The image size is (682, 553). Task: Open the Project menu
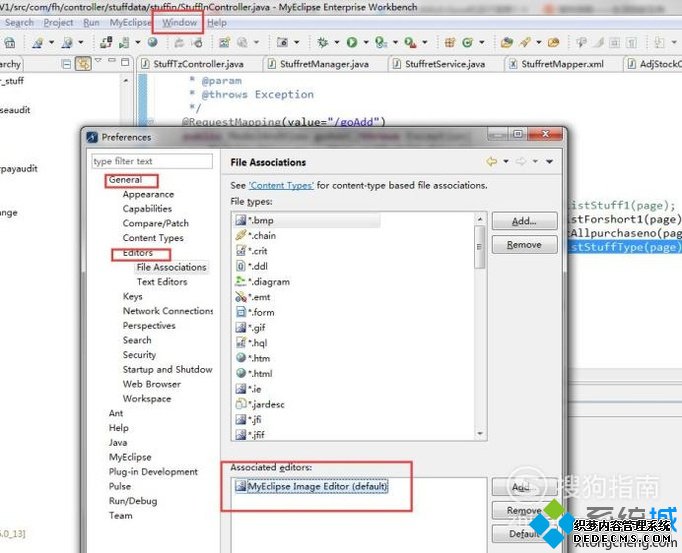point(58,23)
